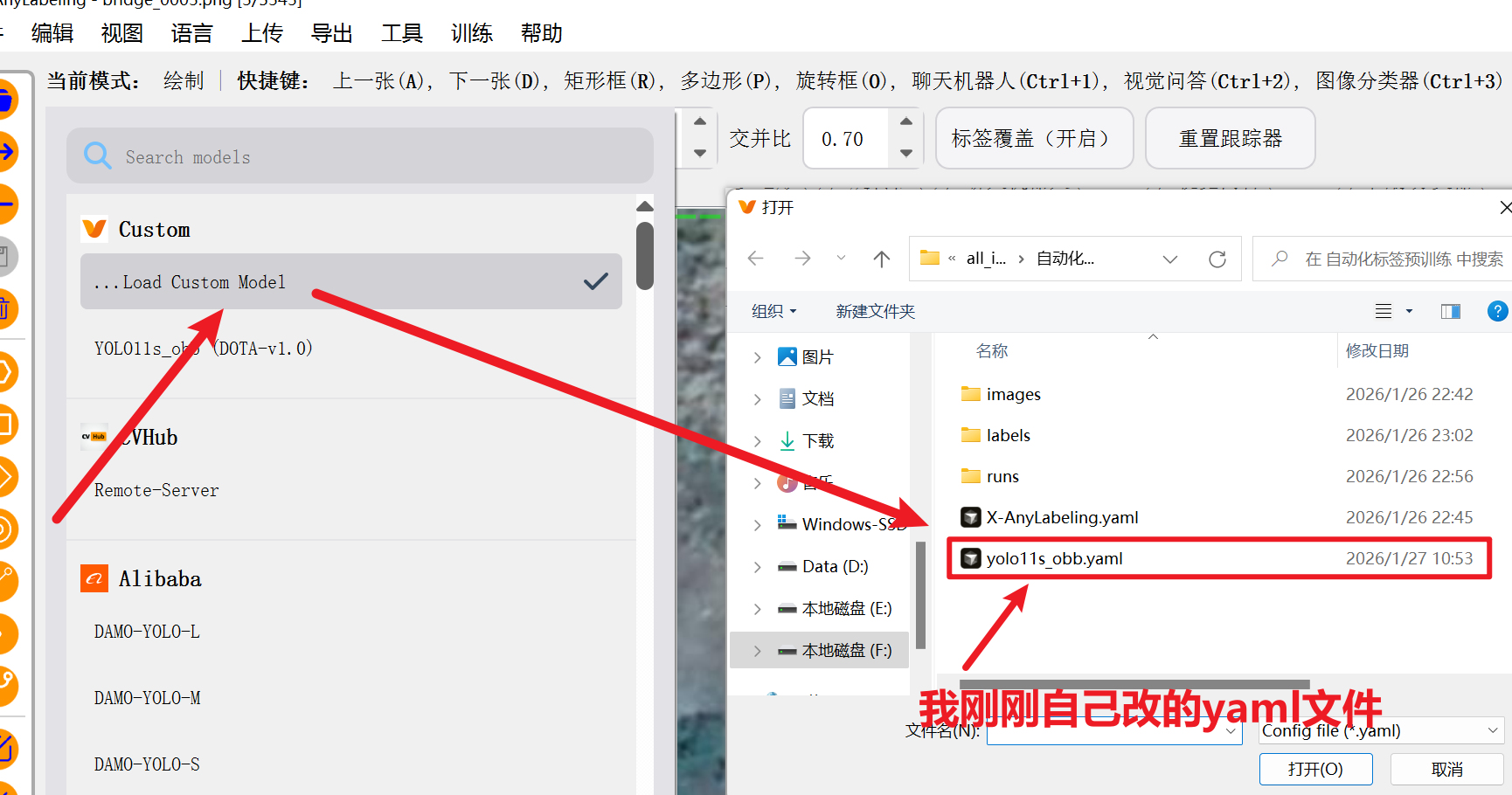Click the 打开(O) button
The width and height of the screenshot is (1512, 795).
click(1315, 769)
